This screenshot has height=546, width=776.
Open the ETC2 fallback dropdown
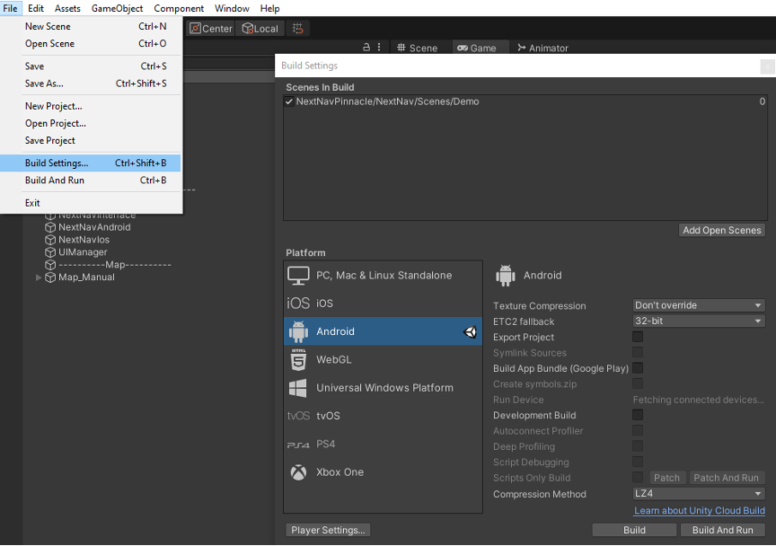(x=698, y=322)
